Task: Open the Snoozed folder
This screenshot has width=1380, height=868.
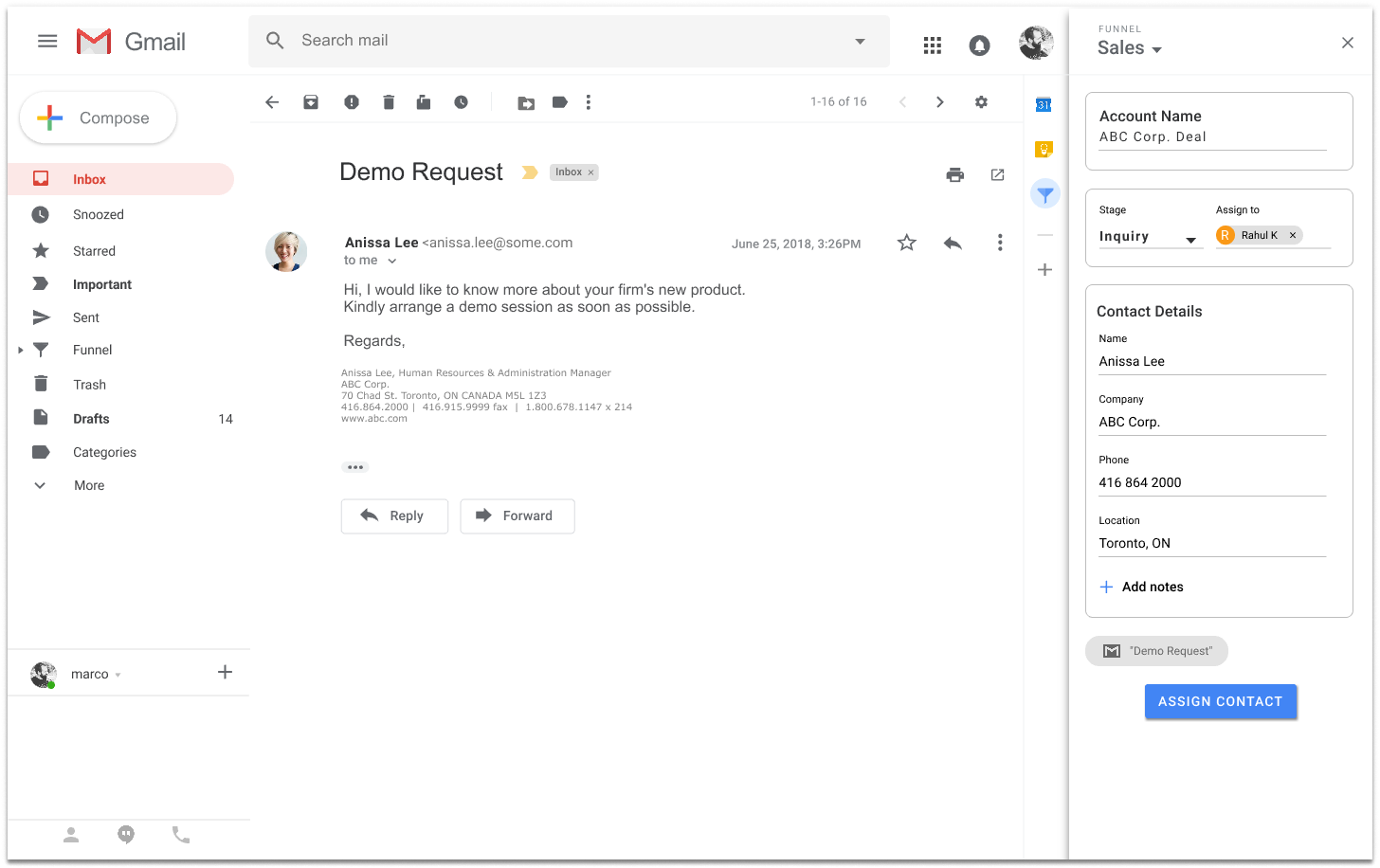Action: [x=98, y=215]
